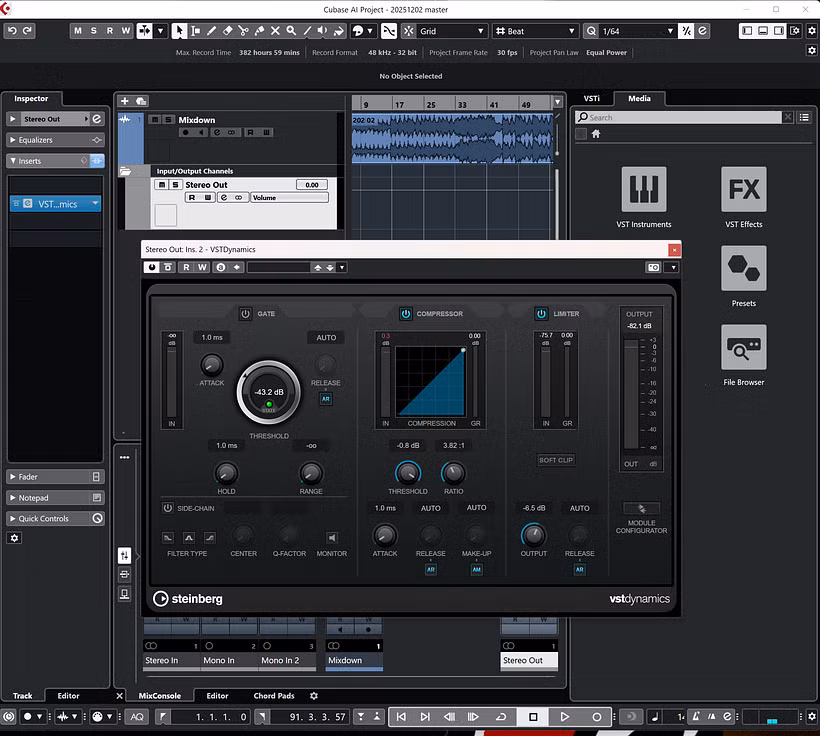Screen dimensions: 820x736
Task: Select the Erase tool in toolbar
Action: click(x=227, y=31)
